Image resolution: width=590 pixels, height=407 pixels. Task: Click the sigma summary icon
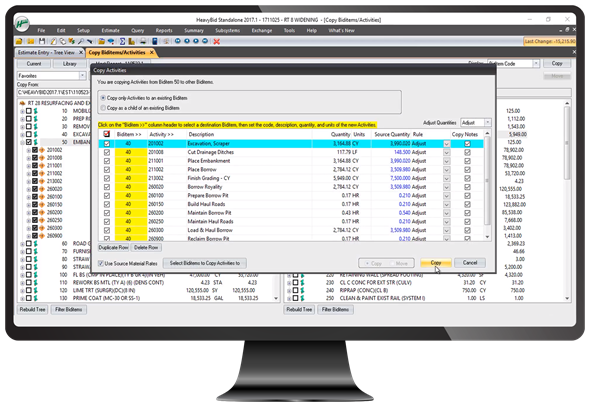coord(122,41)
